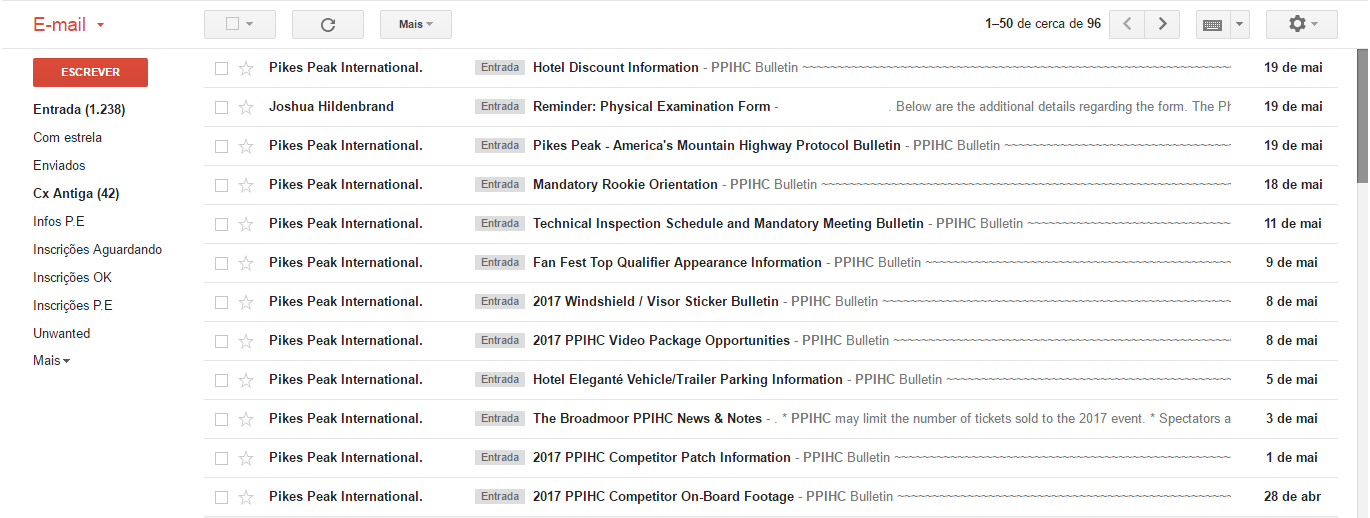This screenshot has width=1370, height=518.
Task: Tick the Mandatory Rookie Orientation checkbox
Action: point(221,185)
